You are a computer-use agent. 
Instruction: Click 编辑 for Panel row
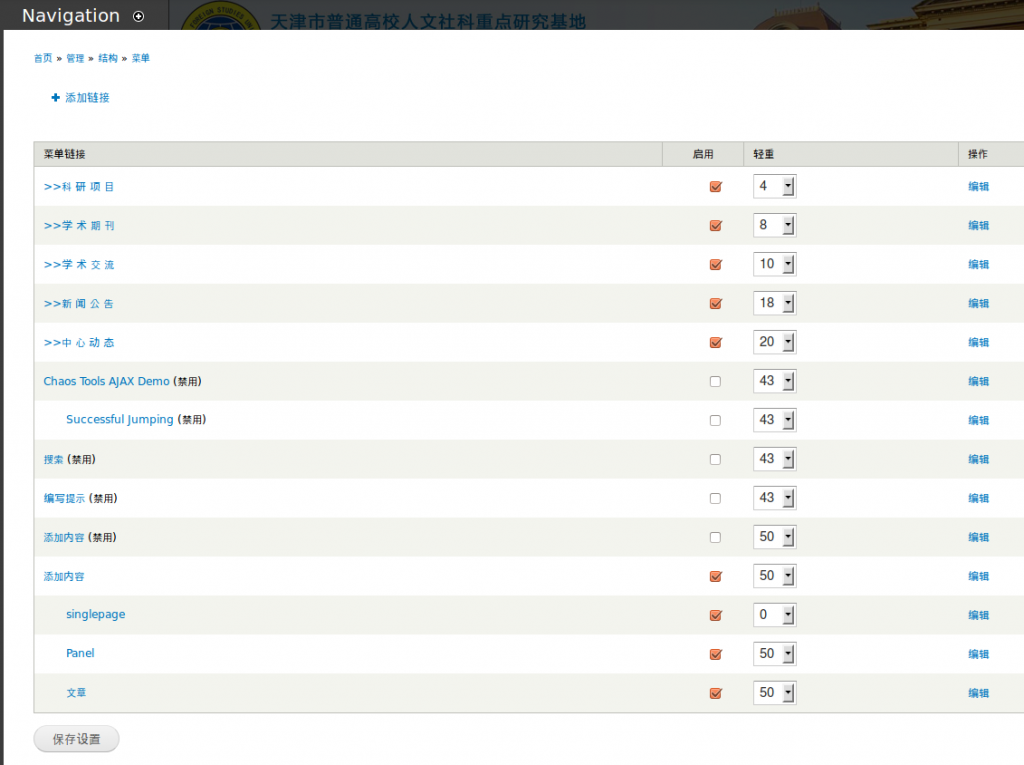tap(978, 654)
